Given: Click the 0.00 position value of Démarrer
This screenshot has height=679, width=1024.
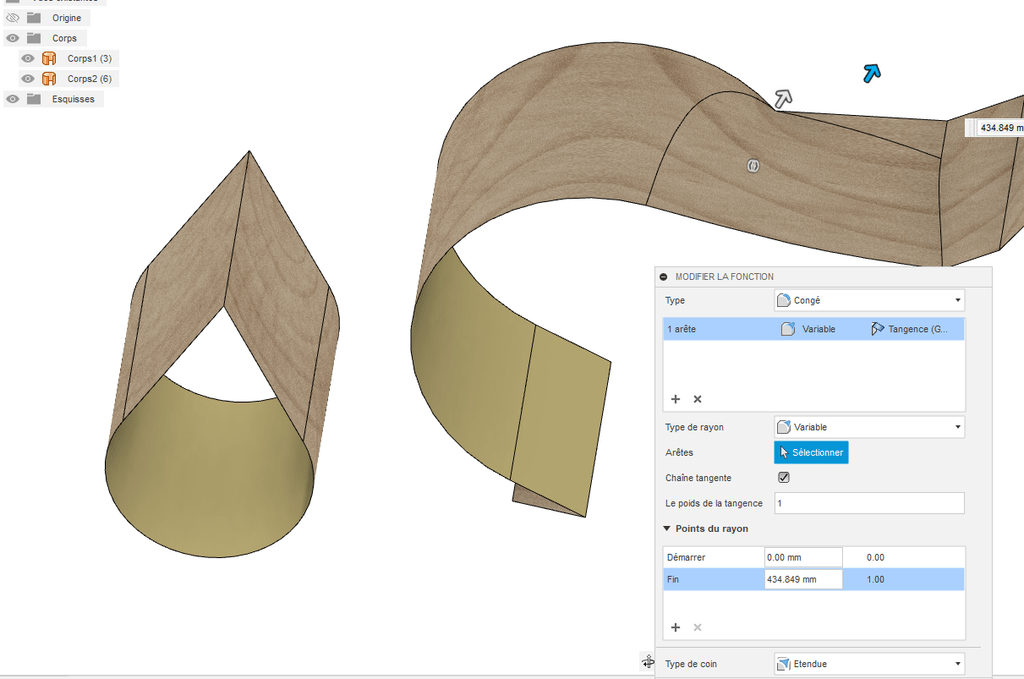Looking at the screenshot, I should tap(876, 558).
